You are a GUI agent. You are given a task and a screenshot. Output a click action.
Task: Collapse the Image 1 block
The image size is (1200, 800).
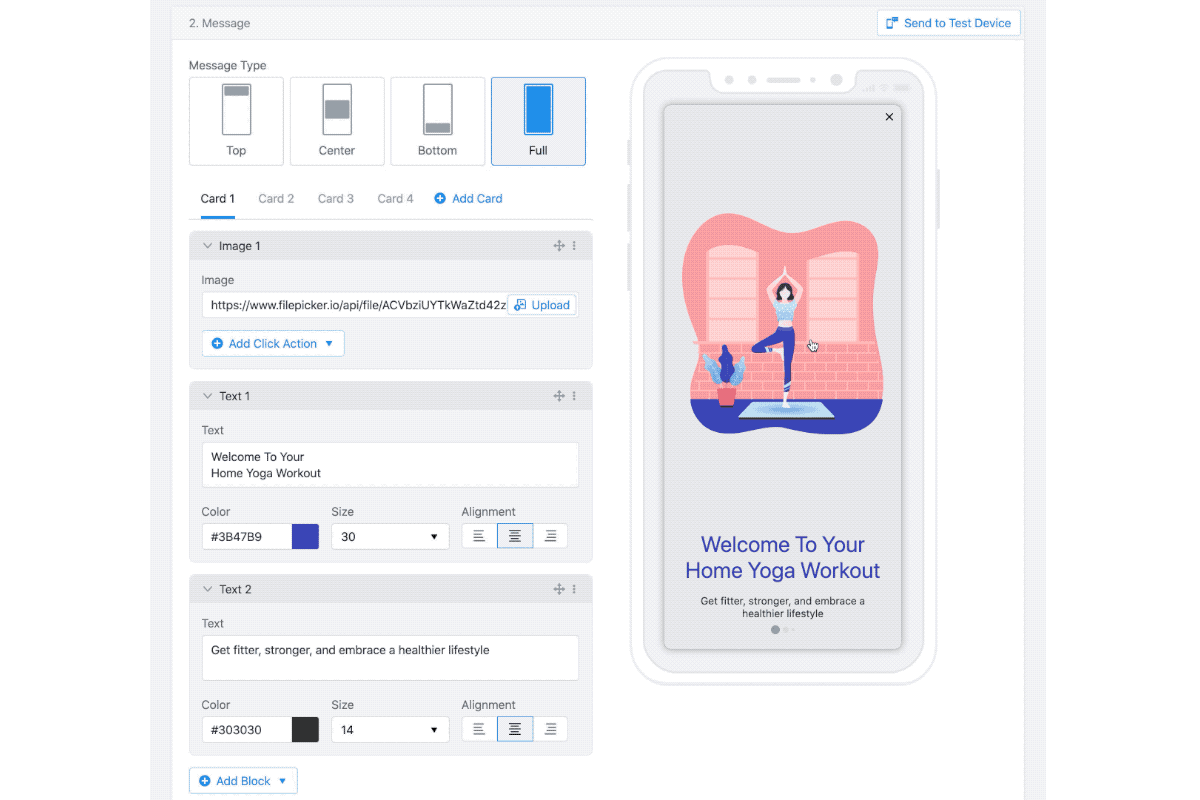click(208, 246)
